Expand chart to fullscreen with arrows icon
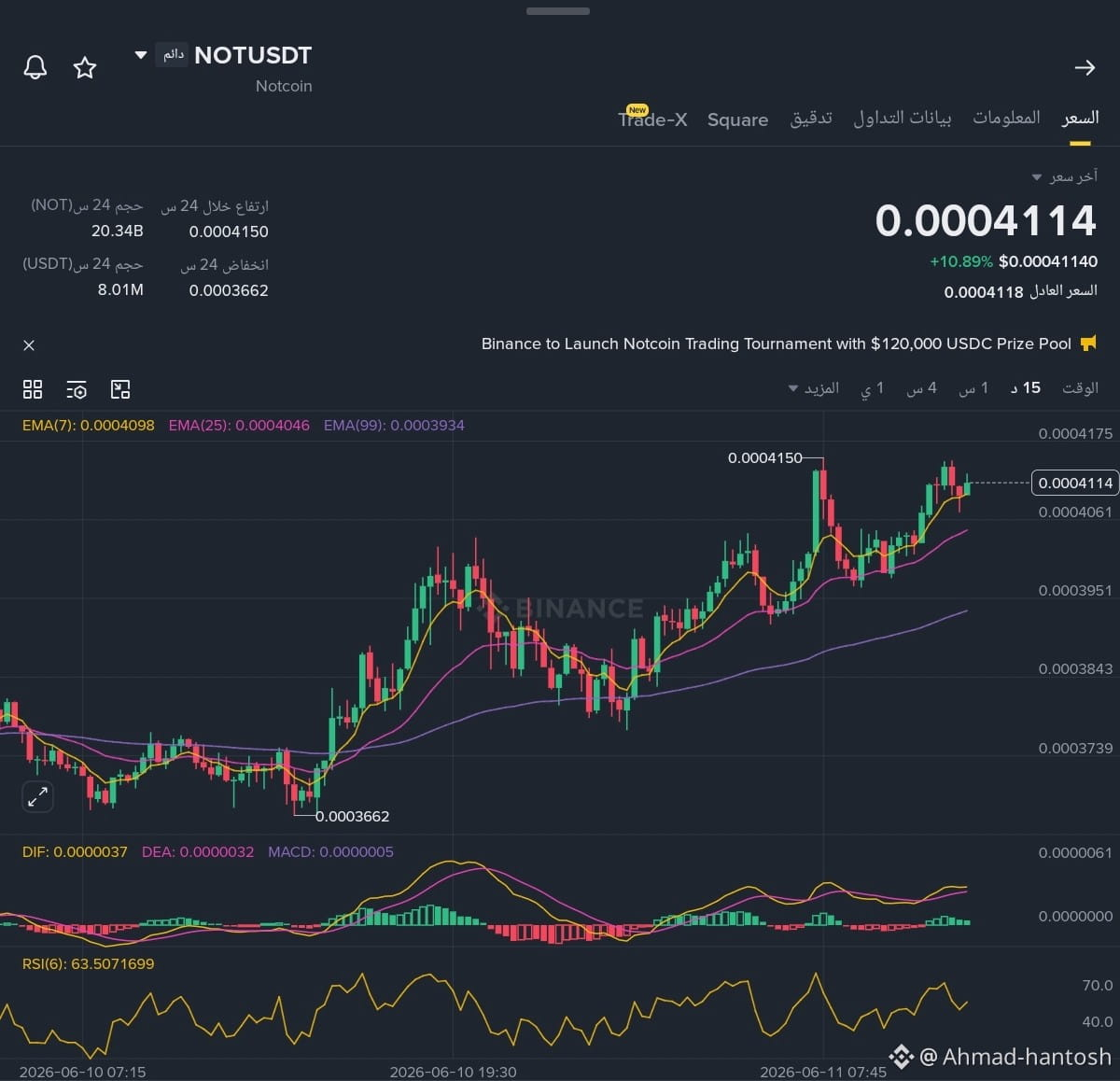 point(37,797)
